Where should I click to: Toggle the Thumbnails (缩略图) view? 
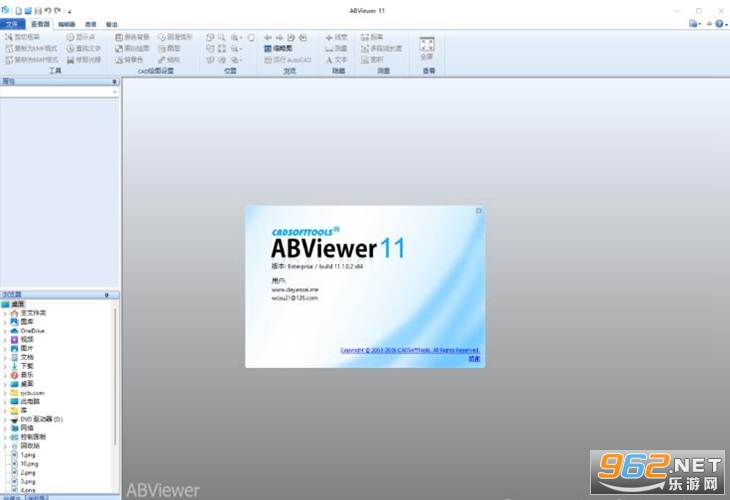(x=278, y=48)
